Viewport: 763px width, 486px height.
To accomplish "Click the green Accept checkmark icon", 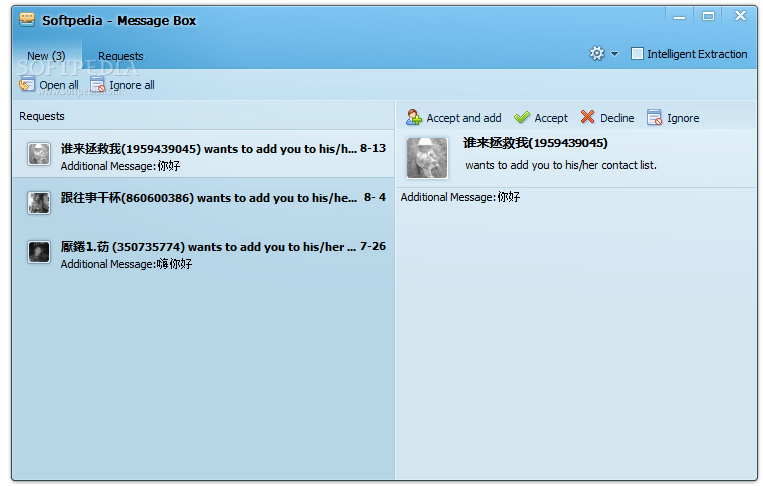I will (x=522, y=117).
